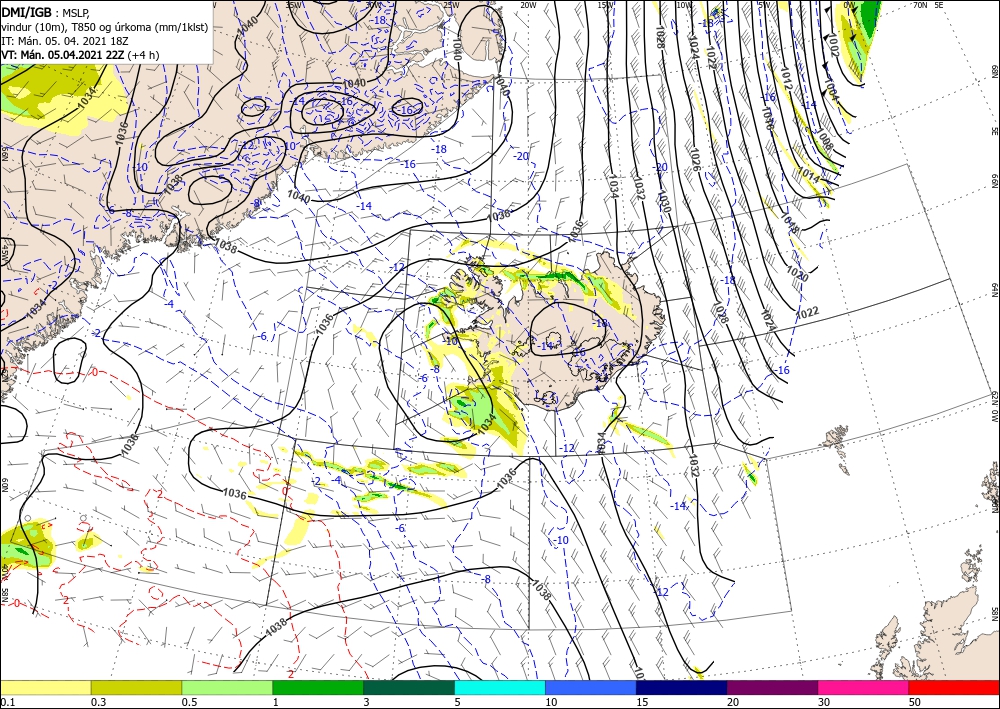
Task: Select the green 1–3 mm legend swatch
Action: 318,687
